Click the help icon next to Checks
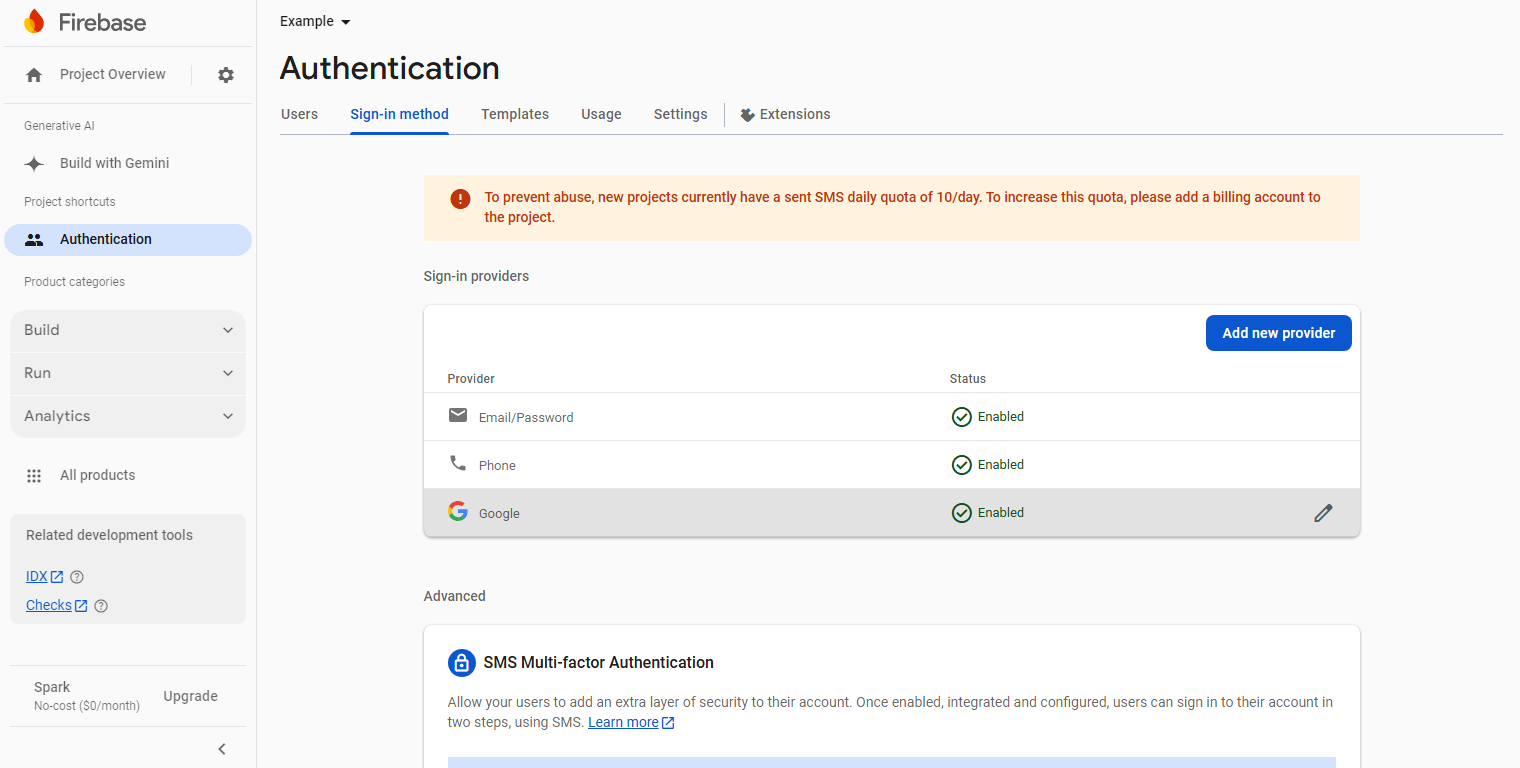1520x768 pixels. point(101,606)
